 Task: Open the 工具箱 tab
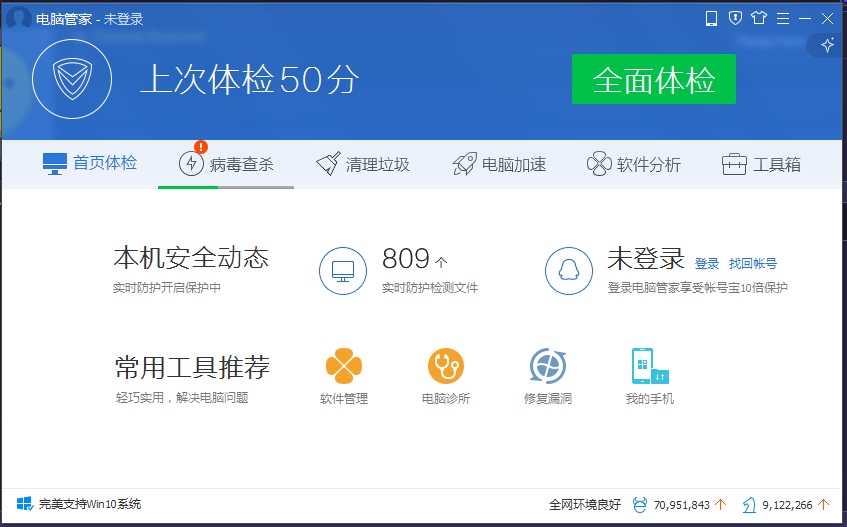coord(761,164)
